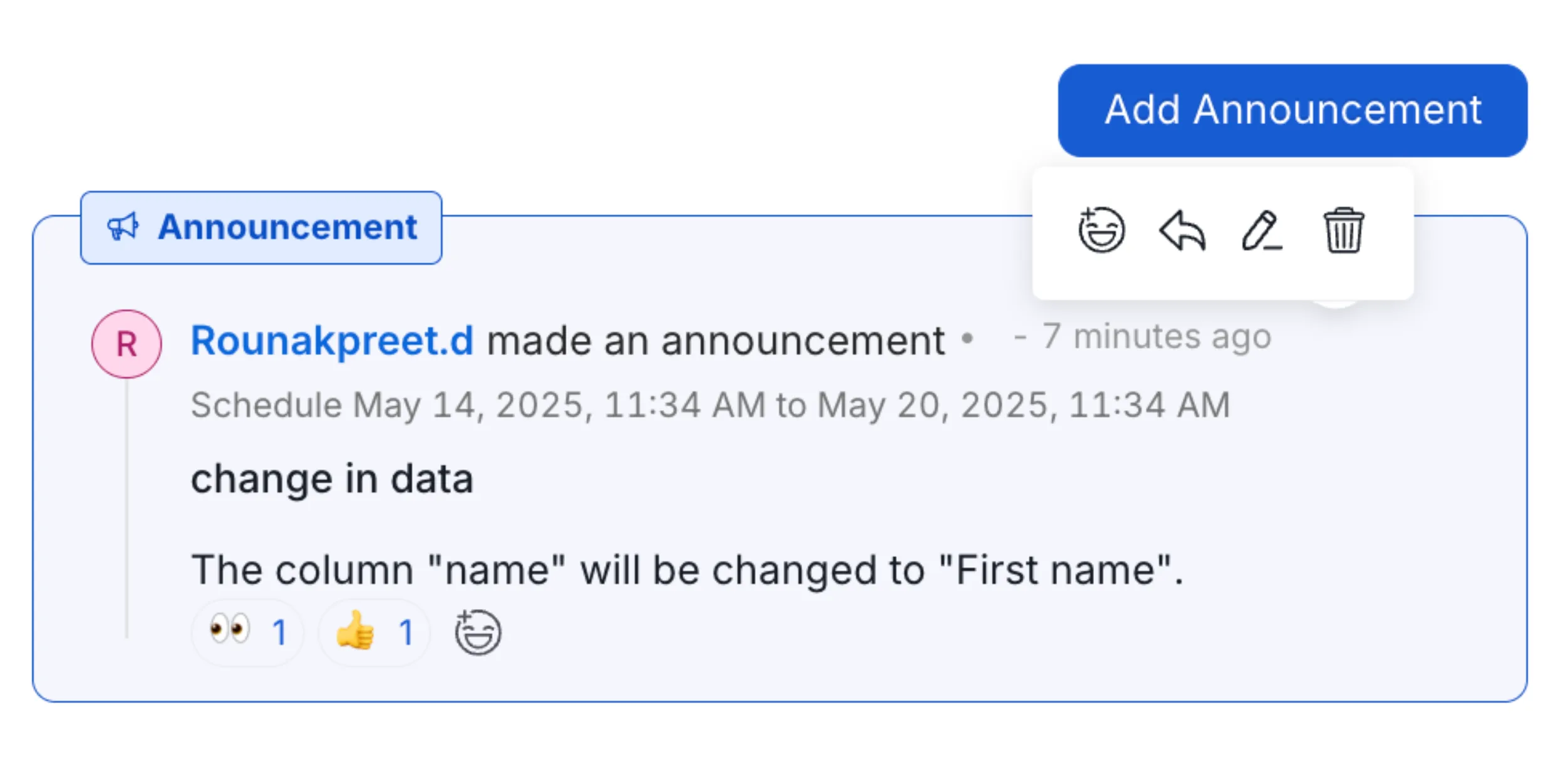The height and width of the screenshot is (770, 1568).
Task: Toggle the eyes reaction on the announcement
Action: (x=247, y=632)
